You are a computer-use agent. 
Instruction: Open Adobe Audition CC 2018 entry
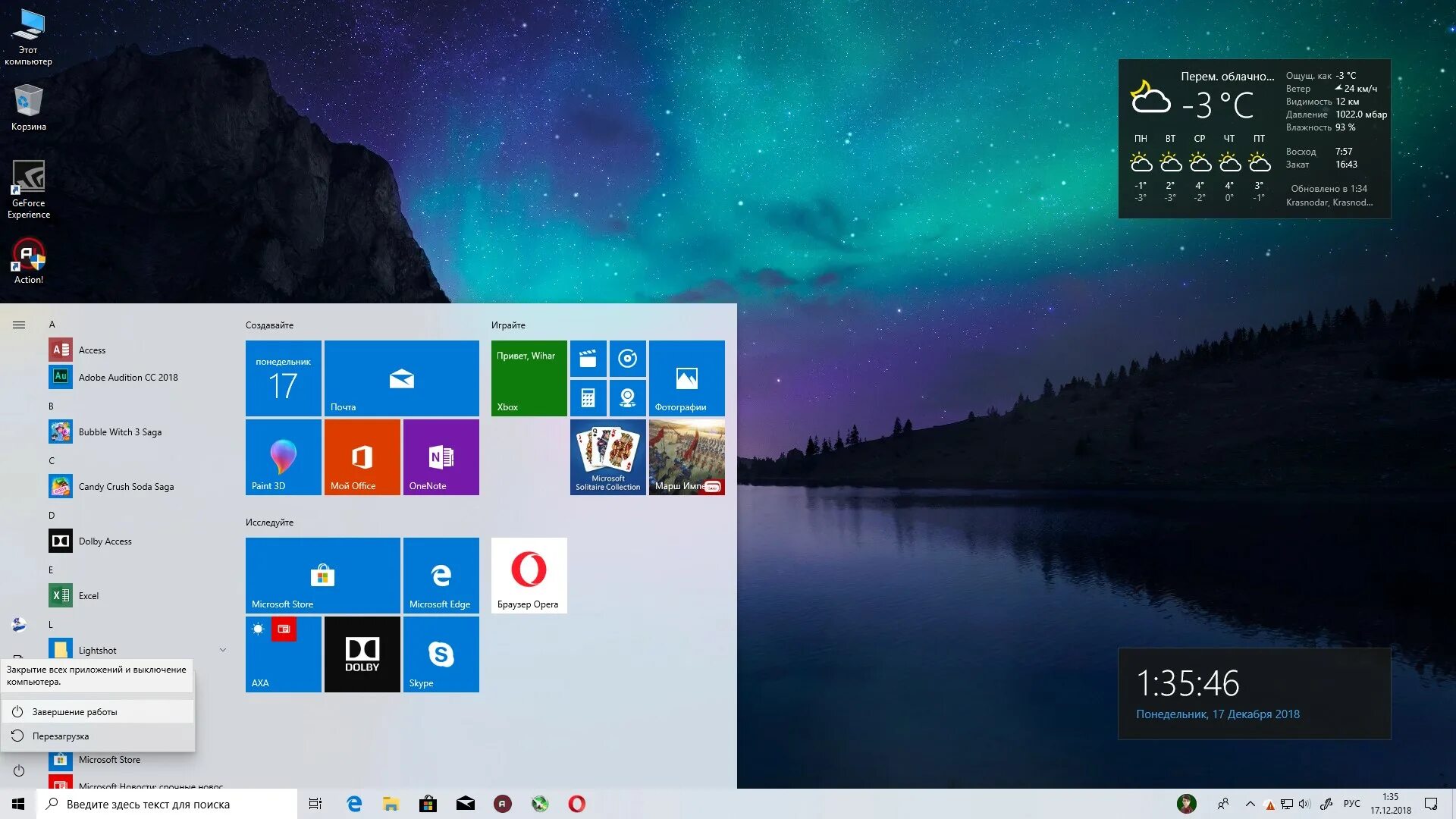click(127, 377)
